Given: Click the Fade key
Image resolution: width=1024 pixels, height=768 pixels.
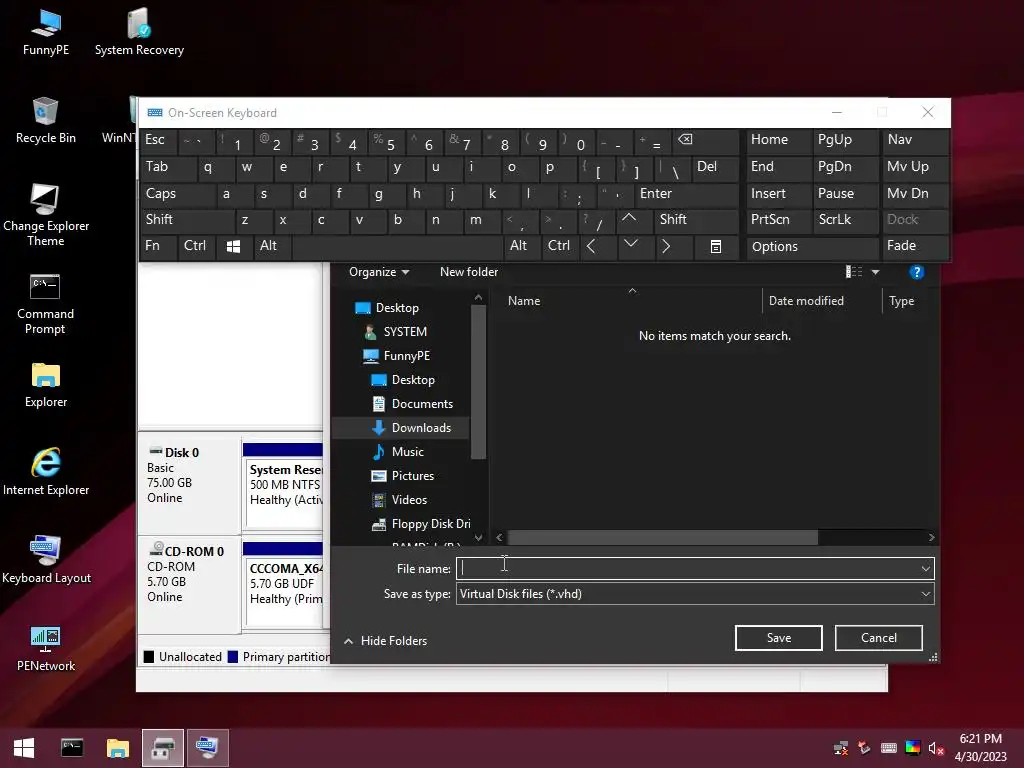Looking at the screenshot, I should 915,246.
